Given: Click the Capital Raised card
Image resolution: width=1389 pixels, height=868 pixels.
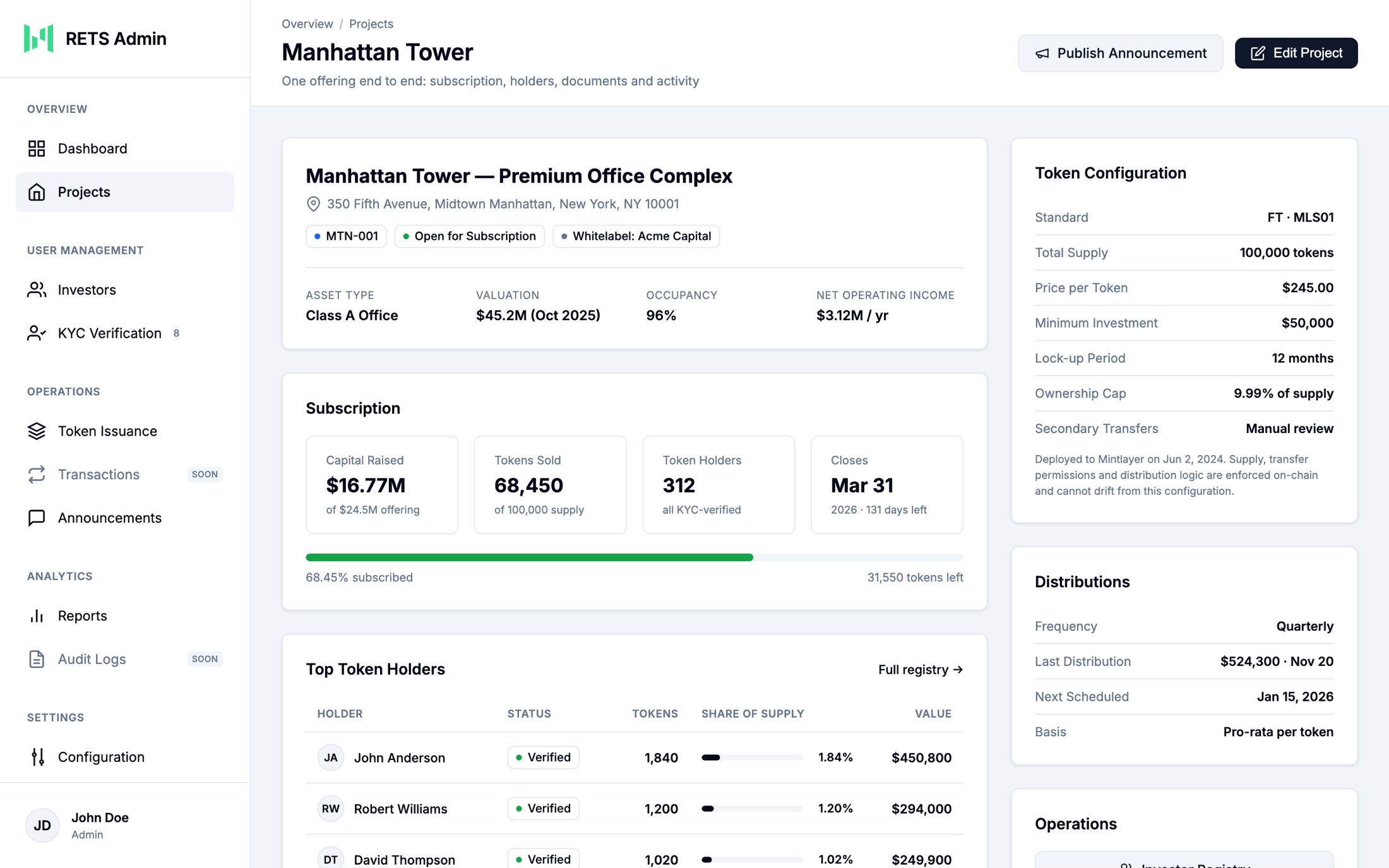Looking at the screenshot, I should point(382,485).
